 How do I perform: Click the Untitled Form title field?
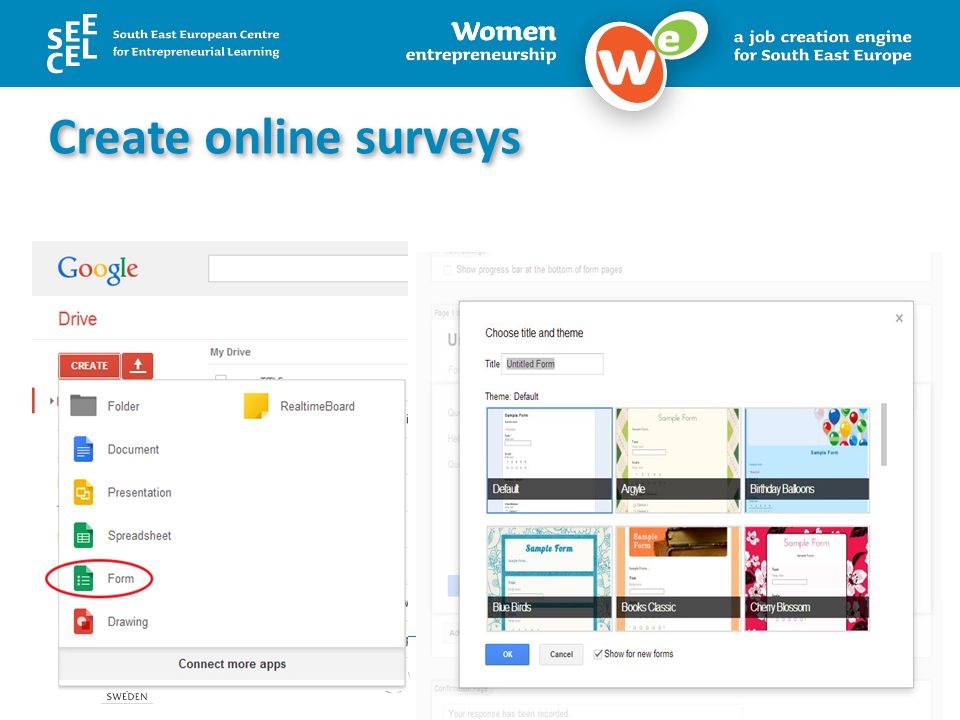click(x=552, y=364)
